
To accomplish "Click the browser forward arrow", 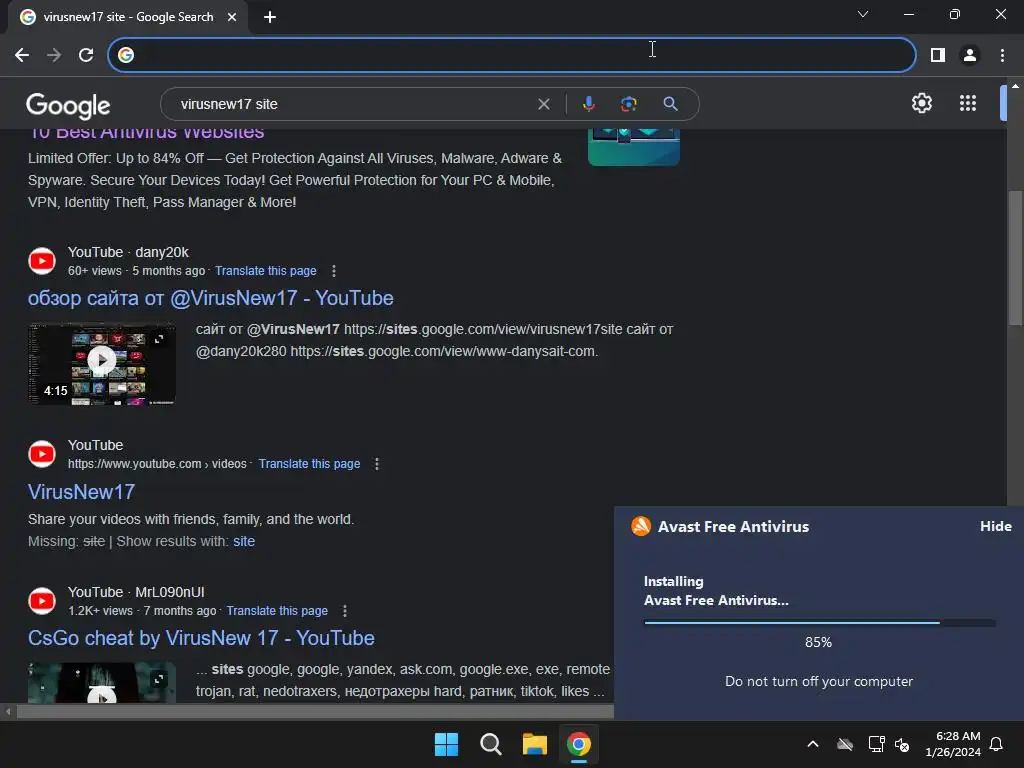I will (54, 55).
